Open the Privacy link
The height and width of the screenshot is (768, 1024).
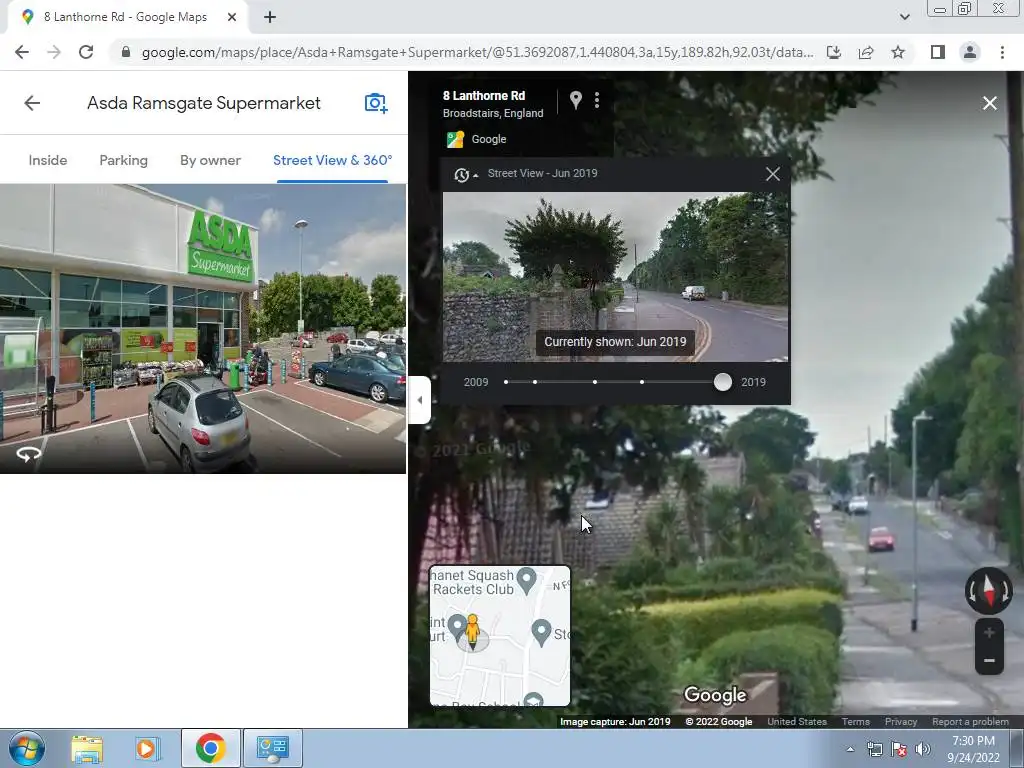[x=901, y=722]
